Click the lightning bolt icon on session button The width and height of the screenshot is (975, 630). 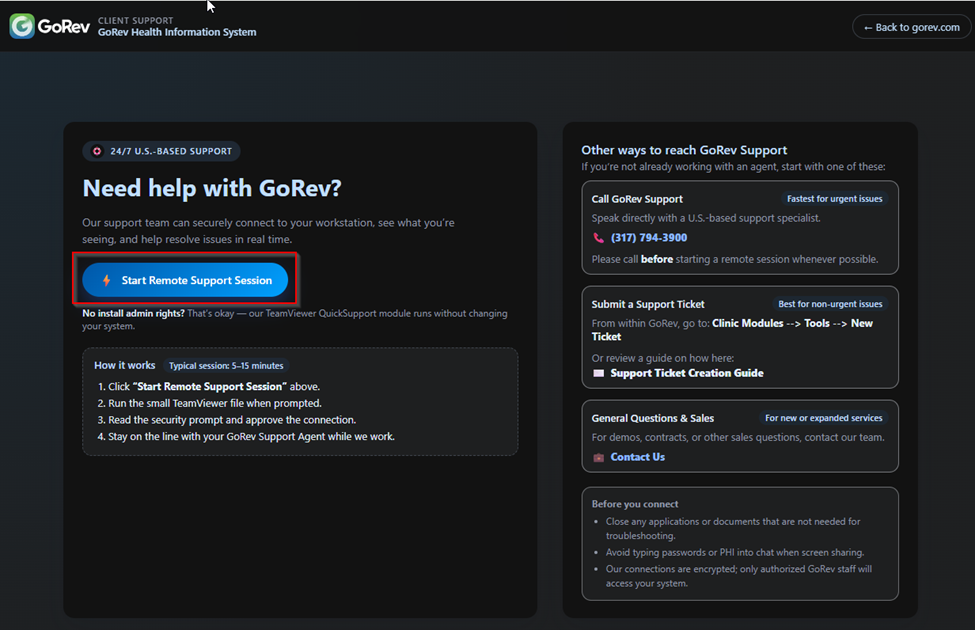tap(107, 281)
